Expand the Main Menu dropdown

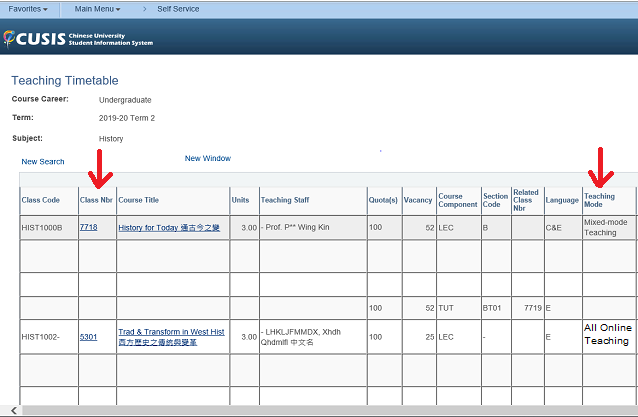[97, 9]
